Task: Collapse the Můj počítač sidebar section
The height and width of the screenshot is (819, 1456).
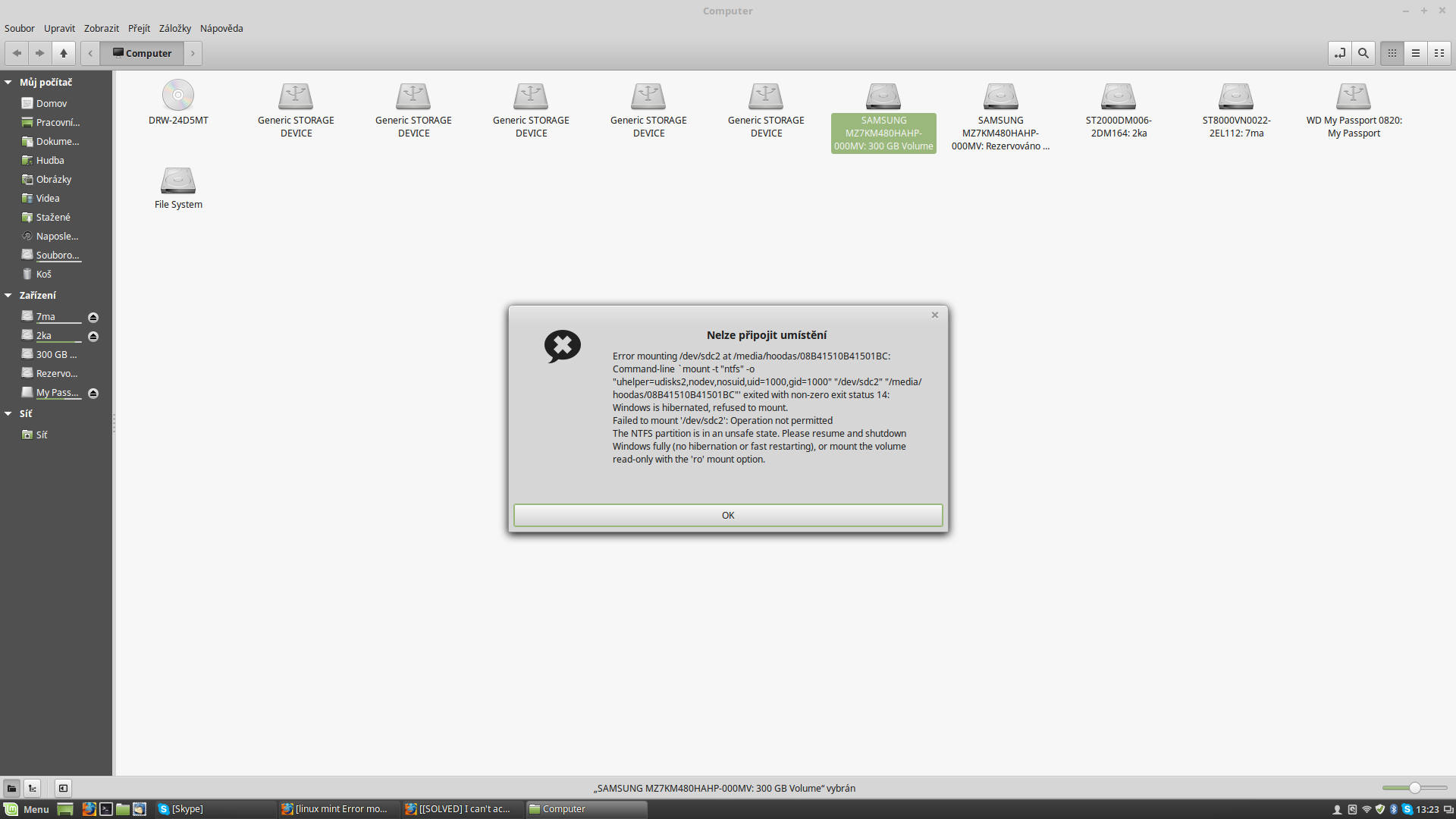Action: (8, 82)
